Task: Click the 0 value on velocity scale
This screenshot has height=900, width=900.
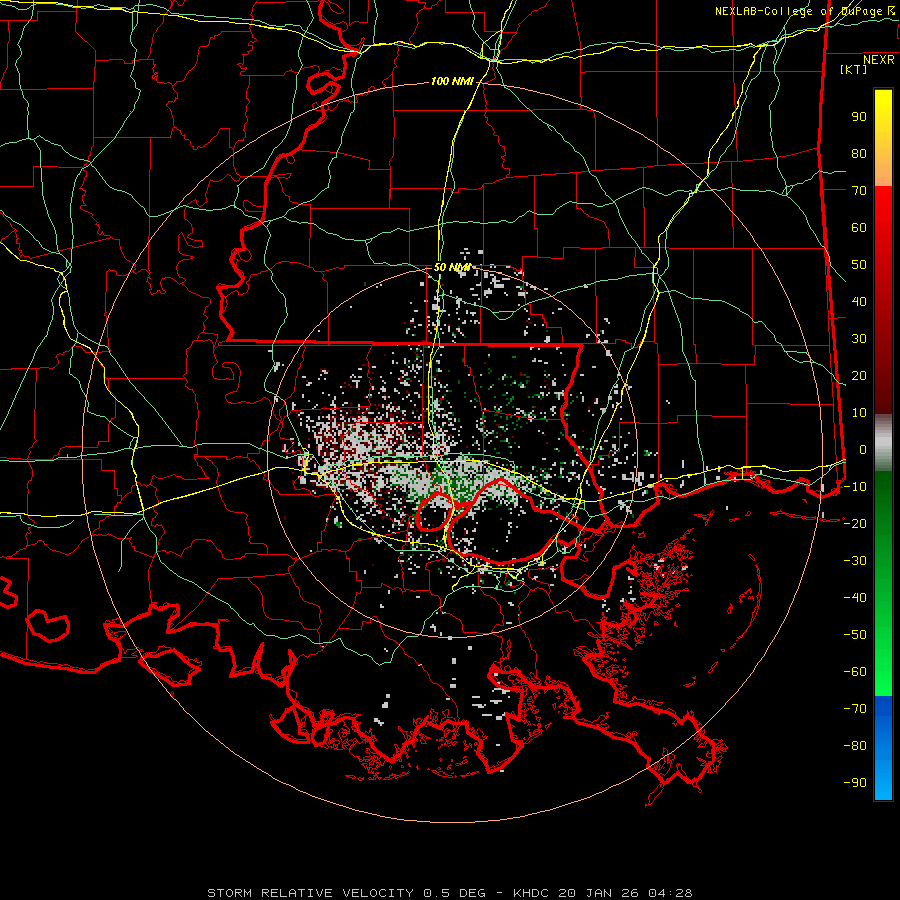Action: (863, 449)
